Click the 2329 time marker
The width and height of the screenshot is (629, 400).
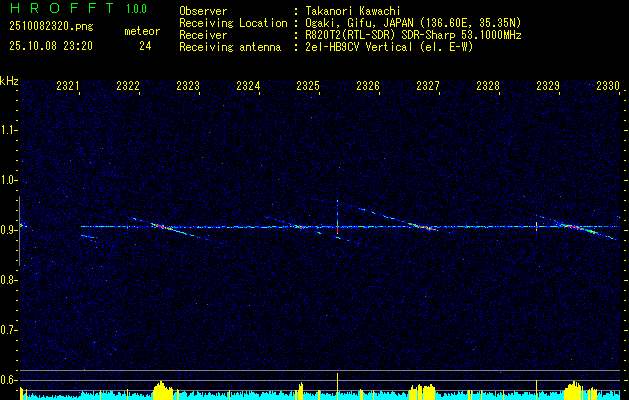[x=548, y=85]
